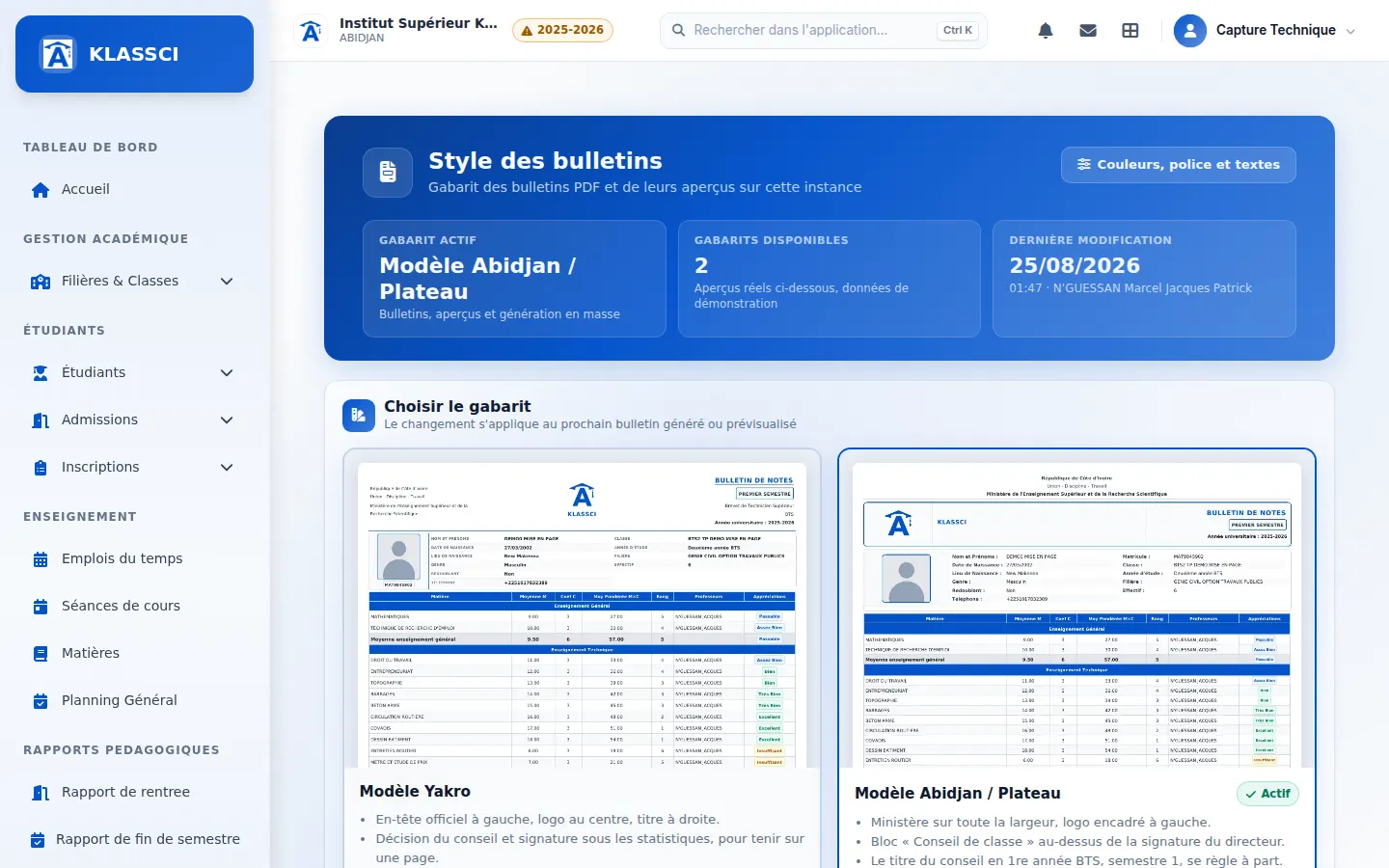Click the Inscriptions clipboard icon
Screen dimensions: 1389x868
point(41,468)
